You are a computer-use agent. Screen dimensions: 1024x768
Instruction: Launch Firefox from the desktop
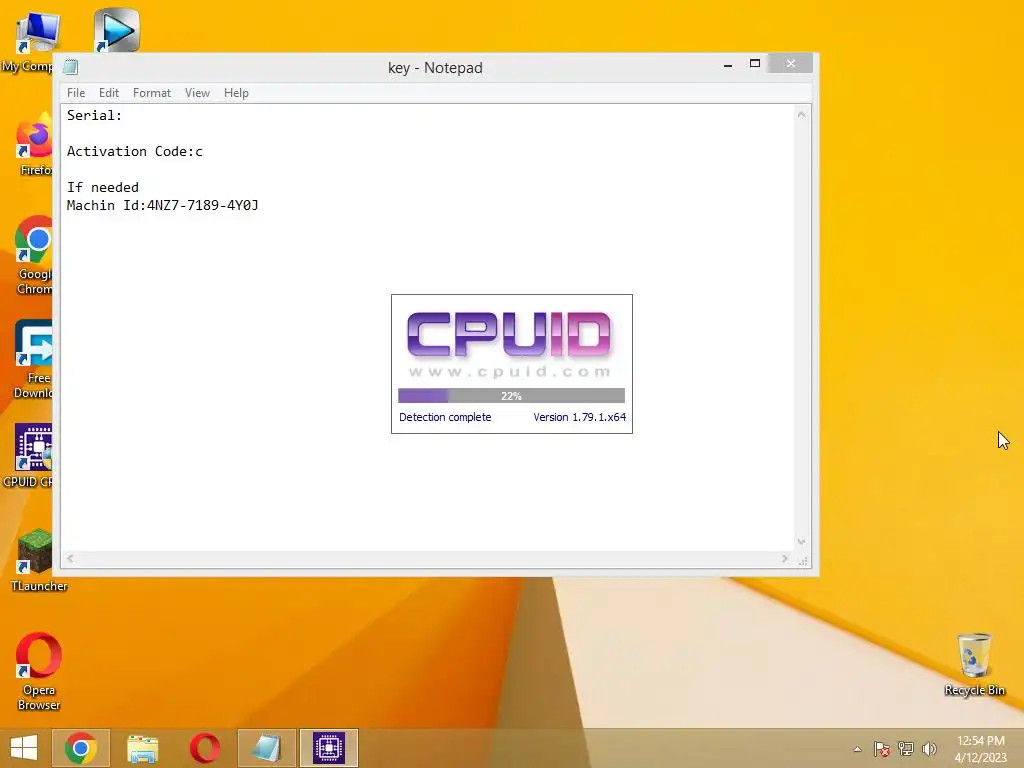(34, 145)
